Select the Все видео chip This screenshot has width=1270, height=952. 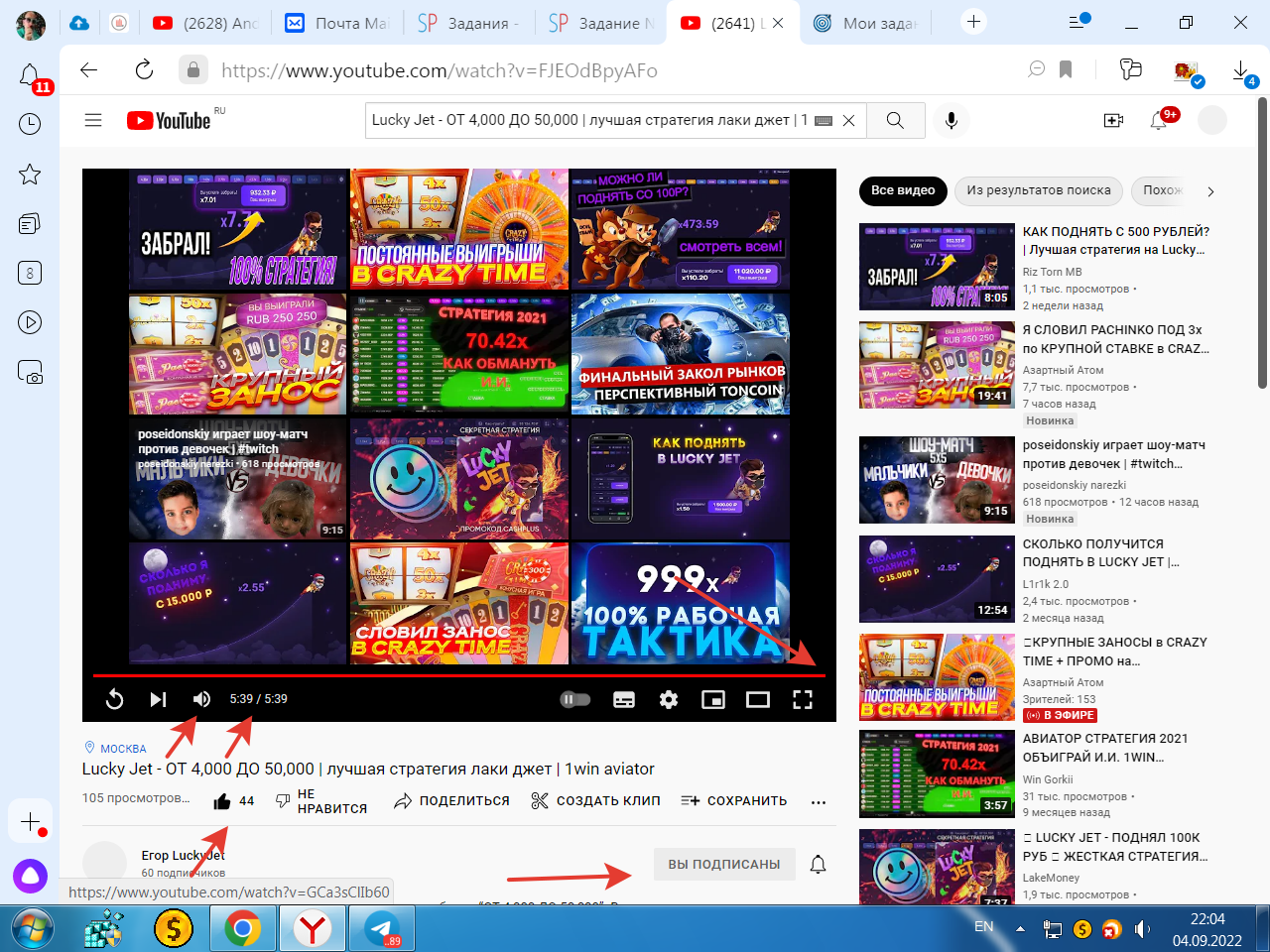pyautogui.click(x=903, y=190)
